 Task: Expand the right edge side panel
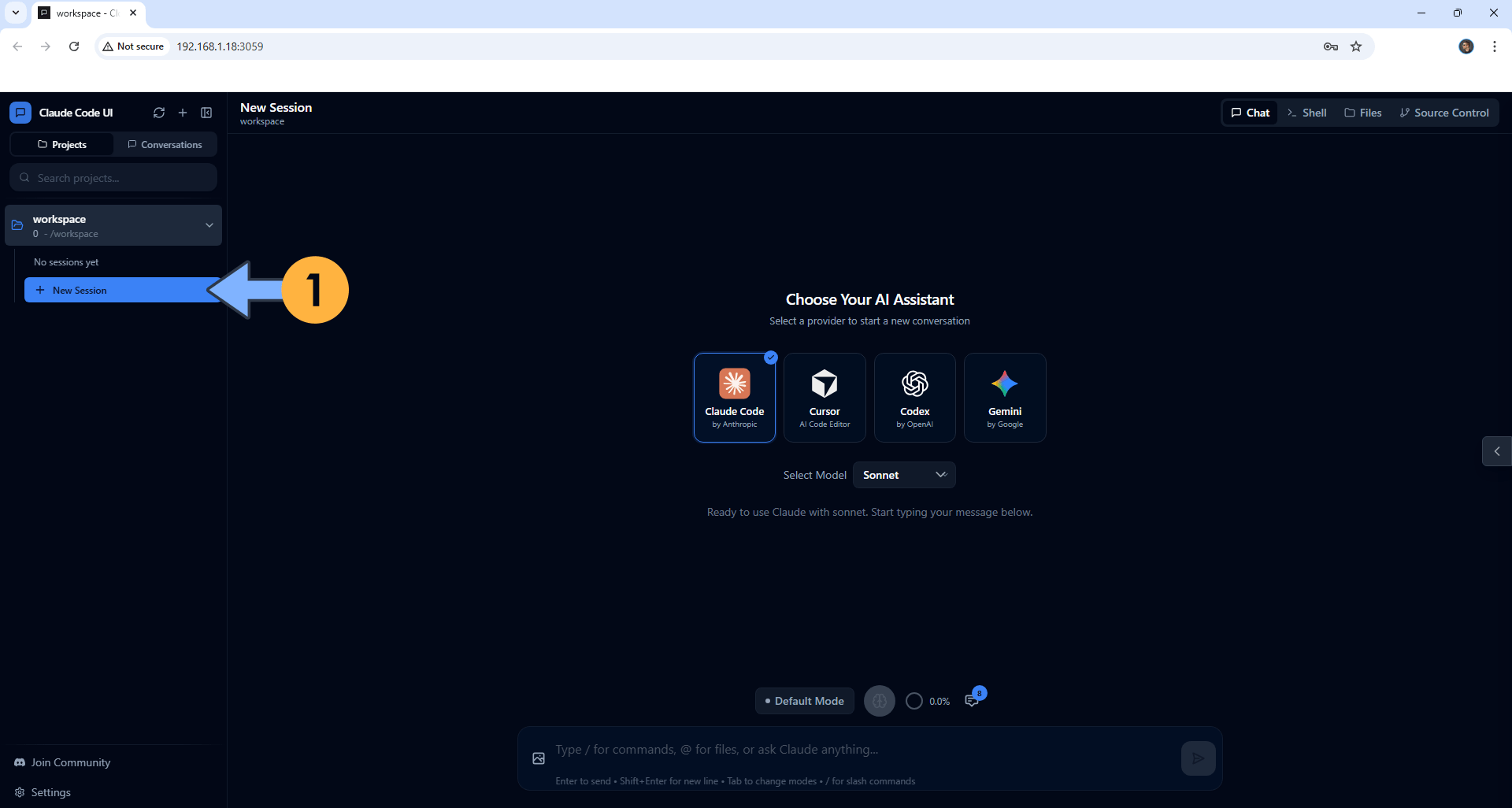[1496, 451]
